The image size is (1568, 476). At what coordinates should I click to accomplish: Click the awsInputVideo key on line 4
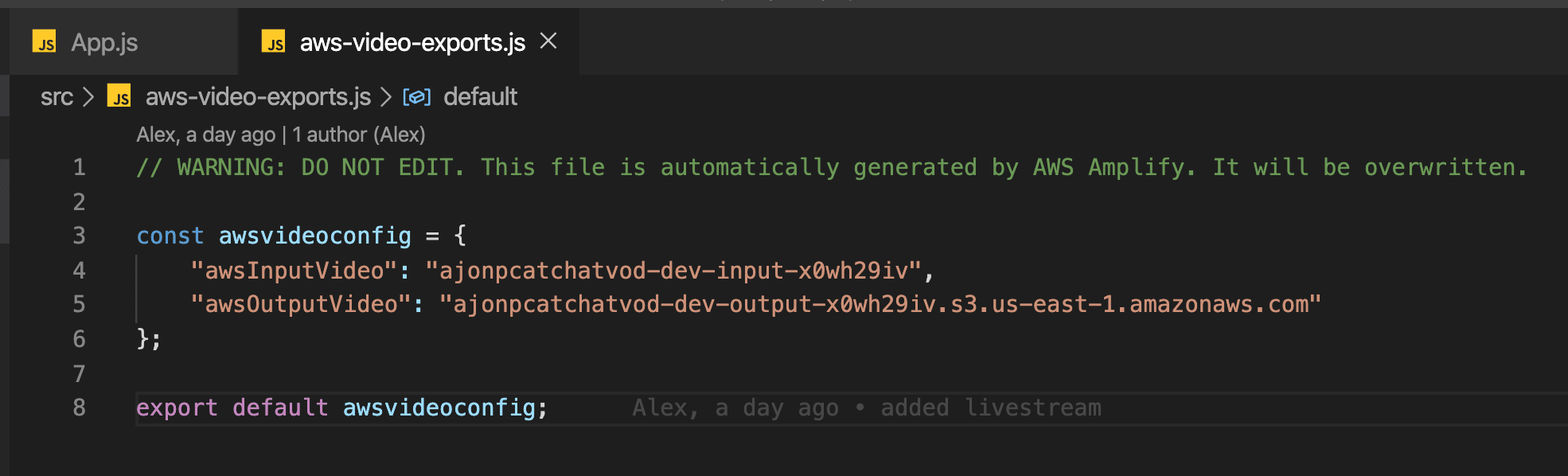[x=294, y=271]
